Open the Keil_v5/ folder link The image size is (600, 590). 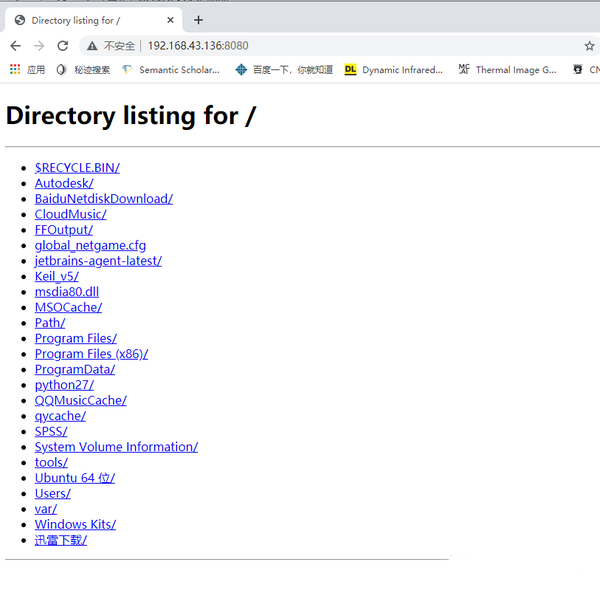point(57,276)
